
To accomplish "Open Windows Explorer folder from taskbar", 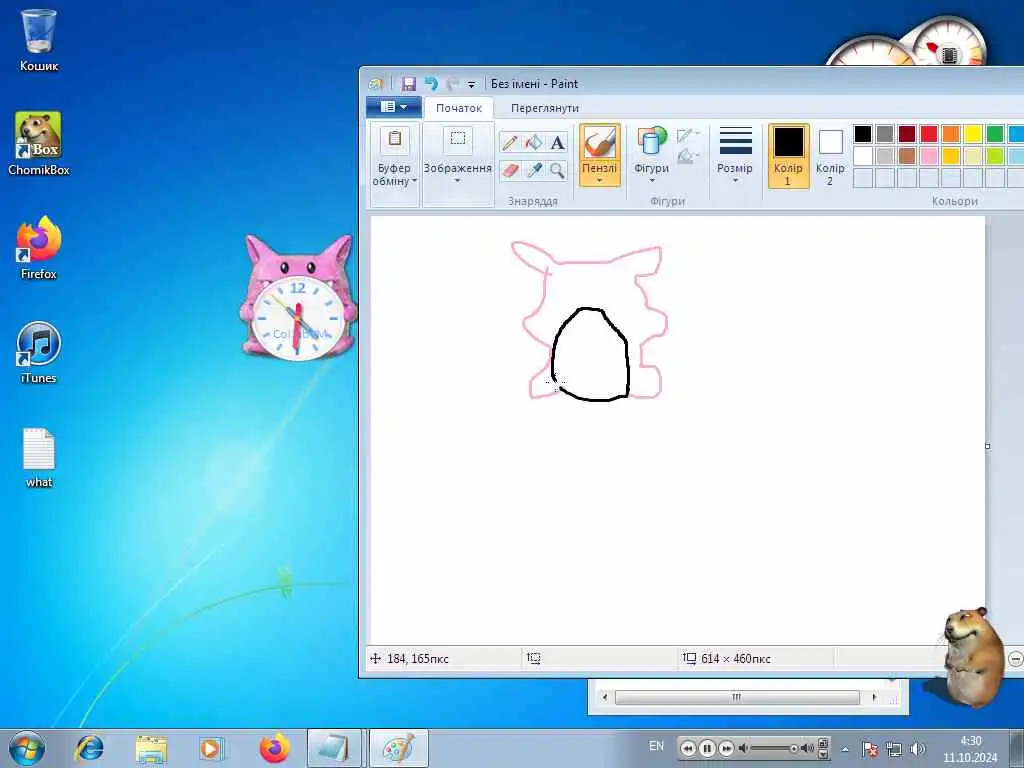I will [x=151, y=748].
